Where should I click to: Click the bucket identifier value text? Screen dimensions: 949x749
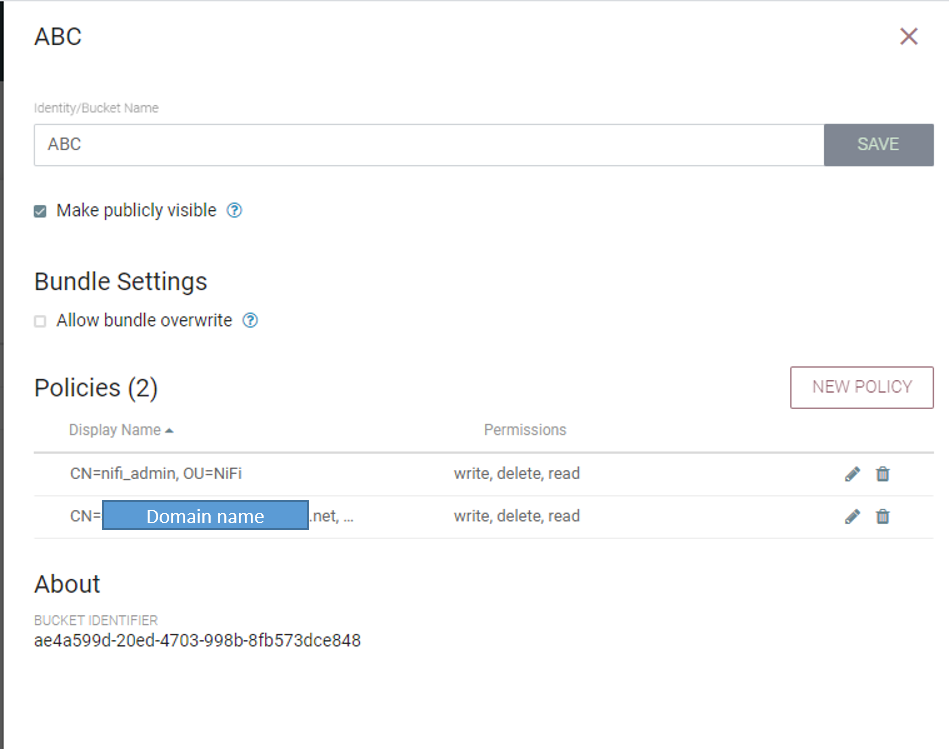tap(197, 640)
